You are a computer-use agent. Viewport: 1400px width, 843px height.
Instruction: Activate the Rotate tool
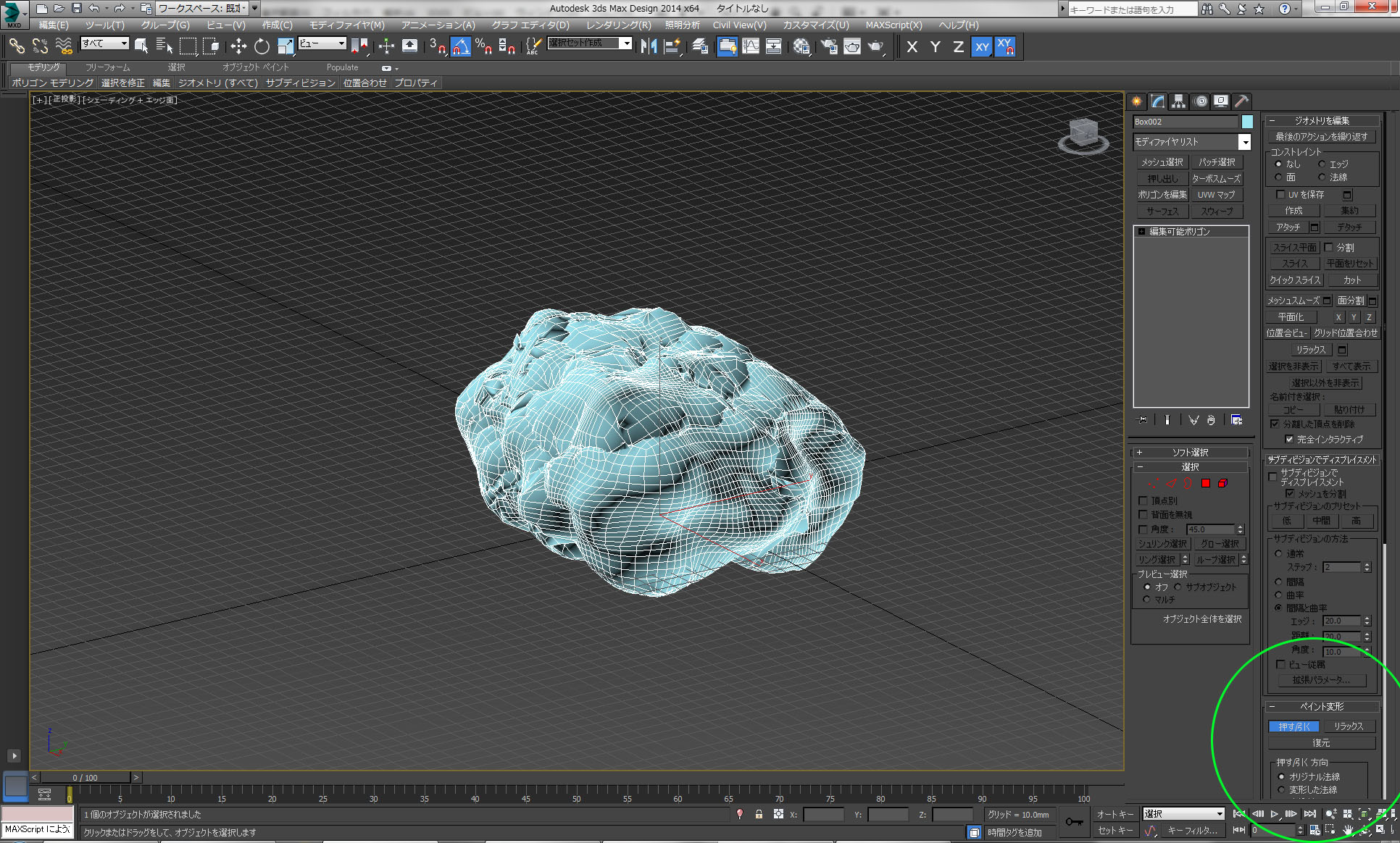262,46
